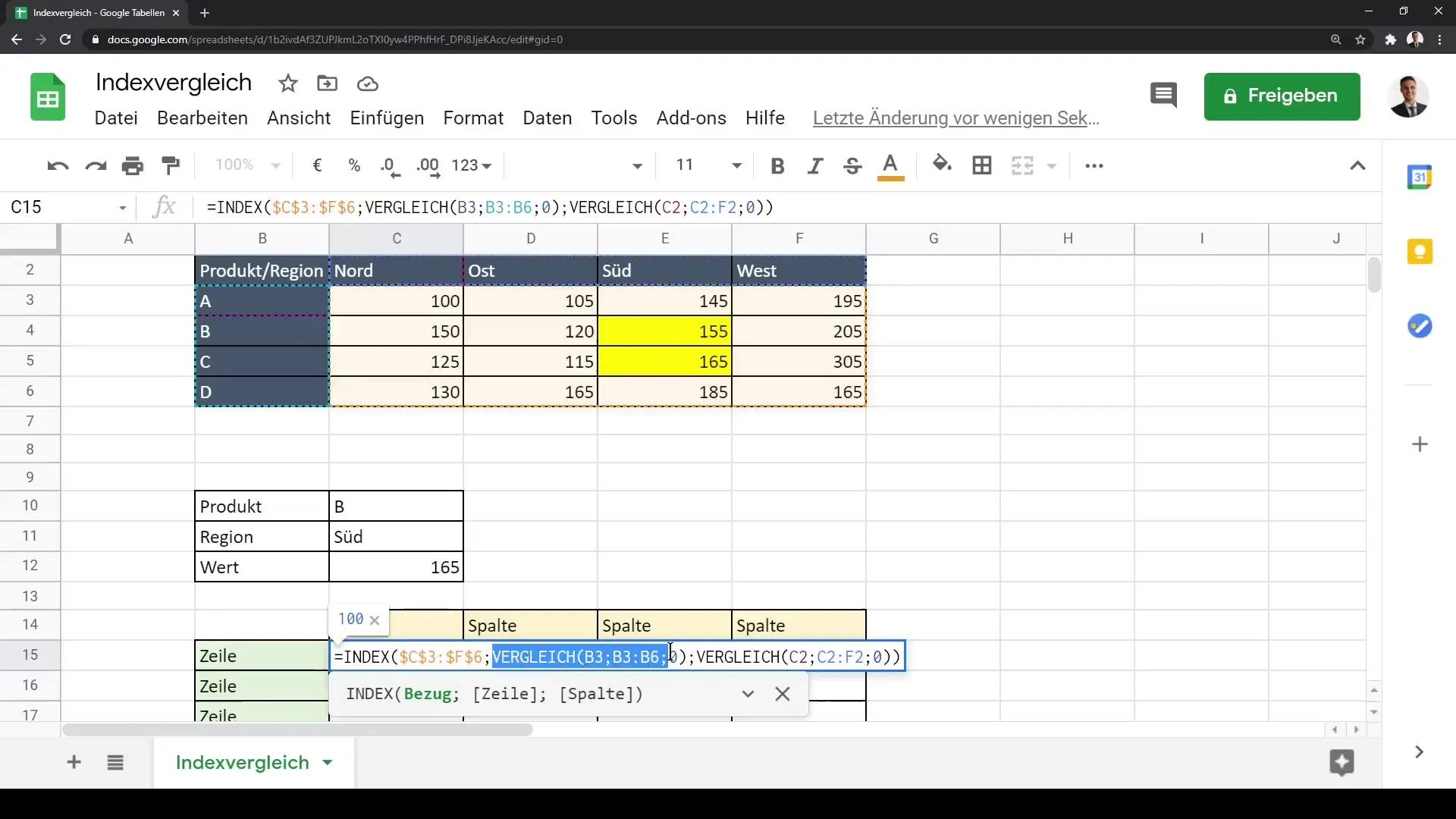Check cloud save status icon
Screen dimensions: 1456x819
pos(368,83)
